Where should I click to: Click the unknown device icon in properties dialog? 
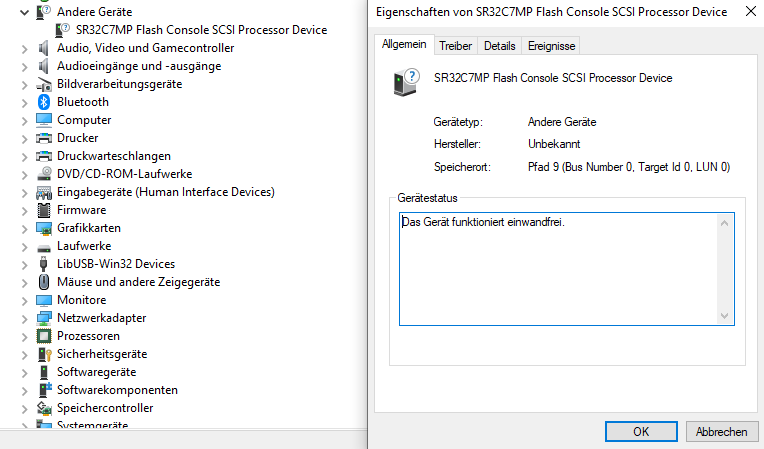click(406, 84)
